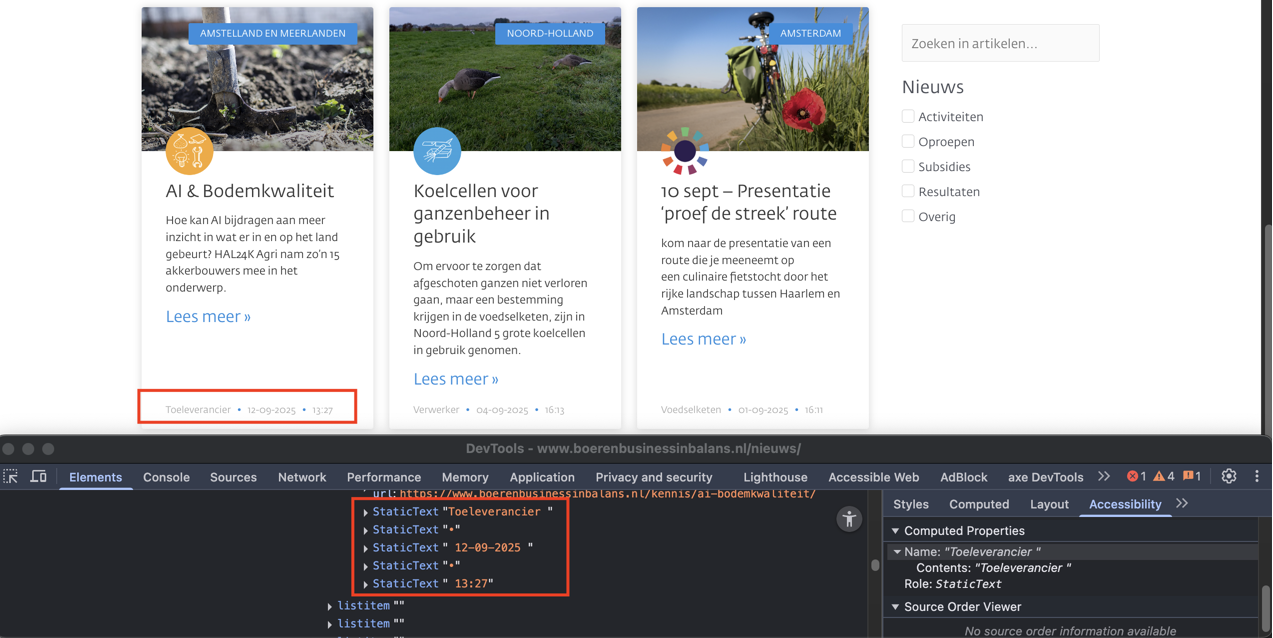Viewport: 1273px width, 638px height.
Task: Click the yellow warning count badge
Action: click(1164, 477)
